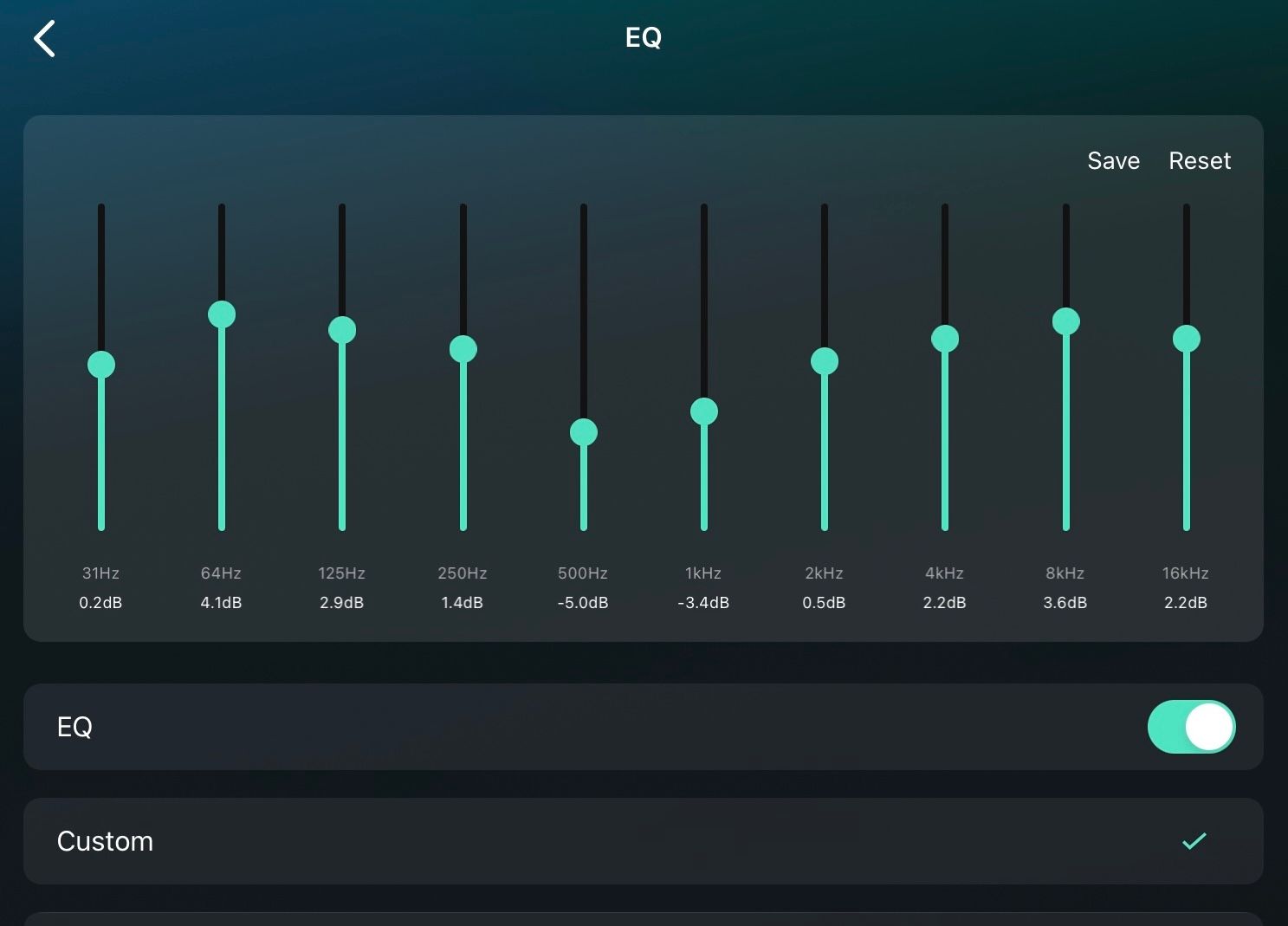
Task: Click the 2kHz band handle
Action: click(x=825, y=361)
